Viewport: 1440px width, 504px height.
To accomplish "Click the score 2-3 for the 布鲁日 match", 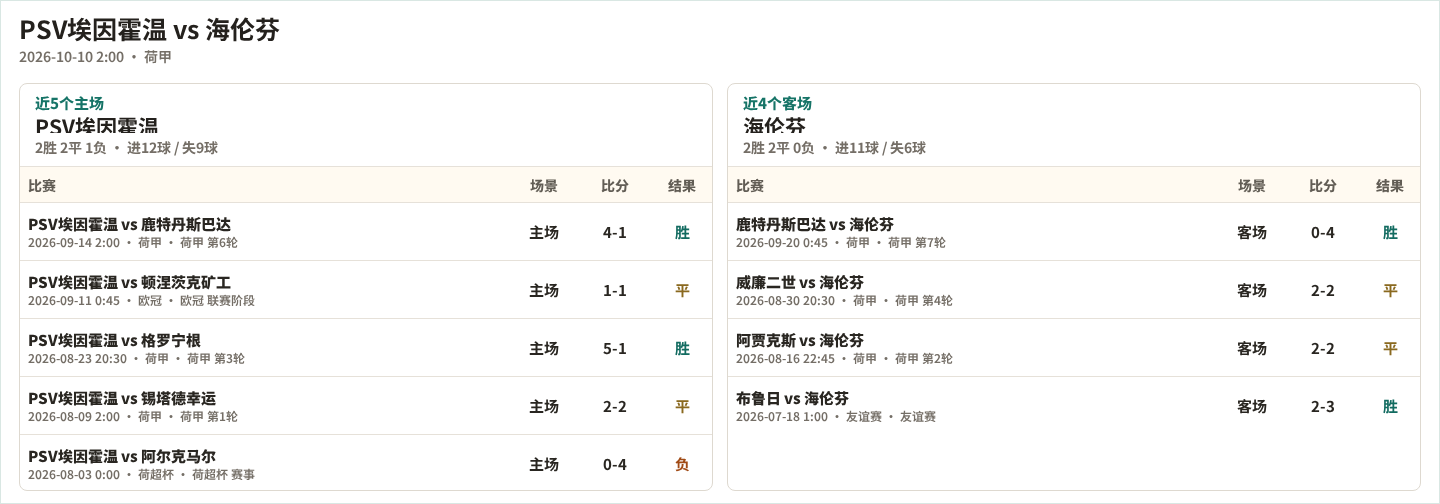I will coord(1323,407).
